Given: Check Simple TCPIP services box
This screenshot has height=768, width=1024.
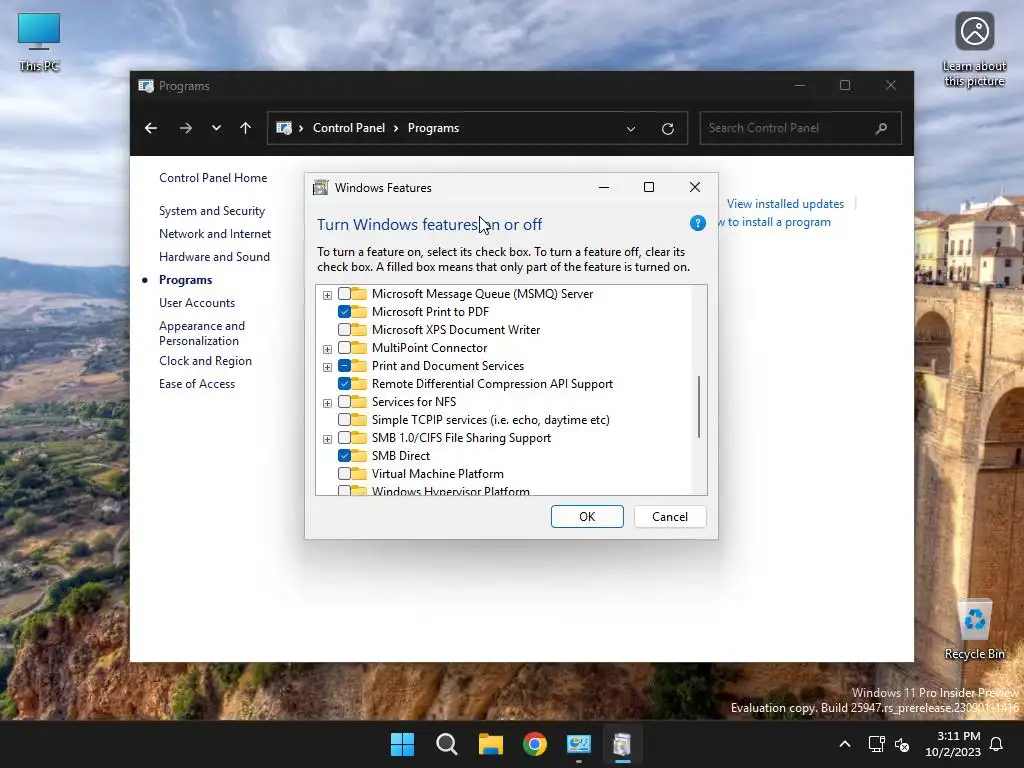Looking at the screenshot, I should click(x=344, y=419).
